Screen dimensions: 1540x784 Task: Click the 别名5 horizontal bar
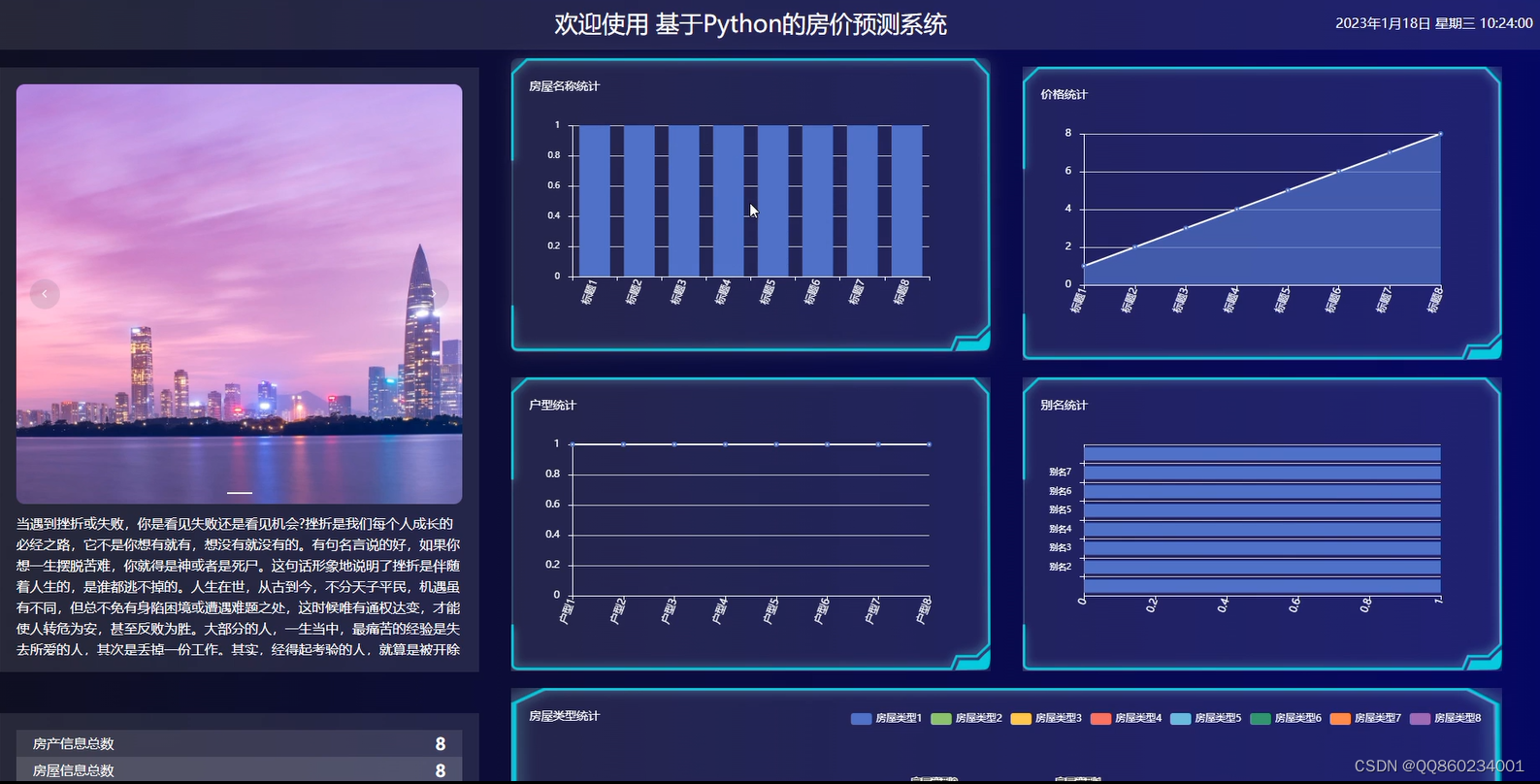[x=1261, y=510]
